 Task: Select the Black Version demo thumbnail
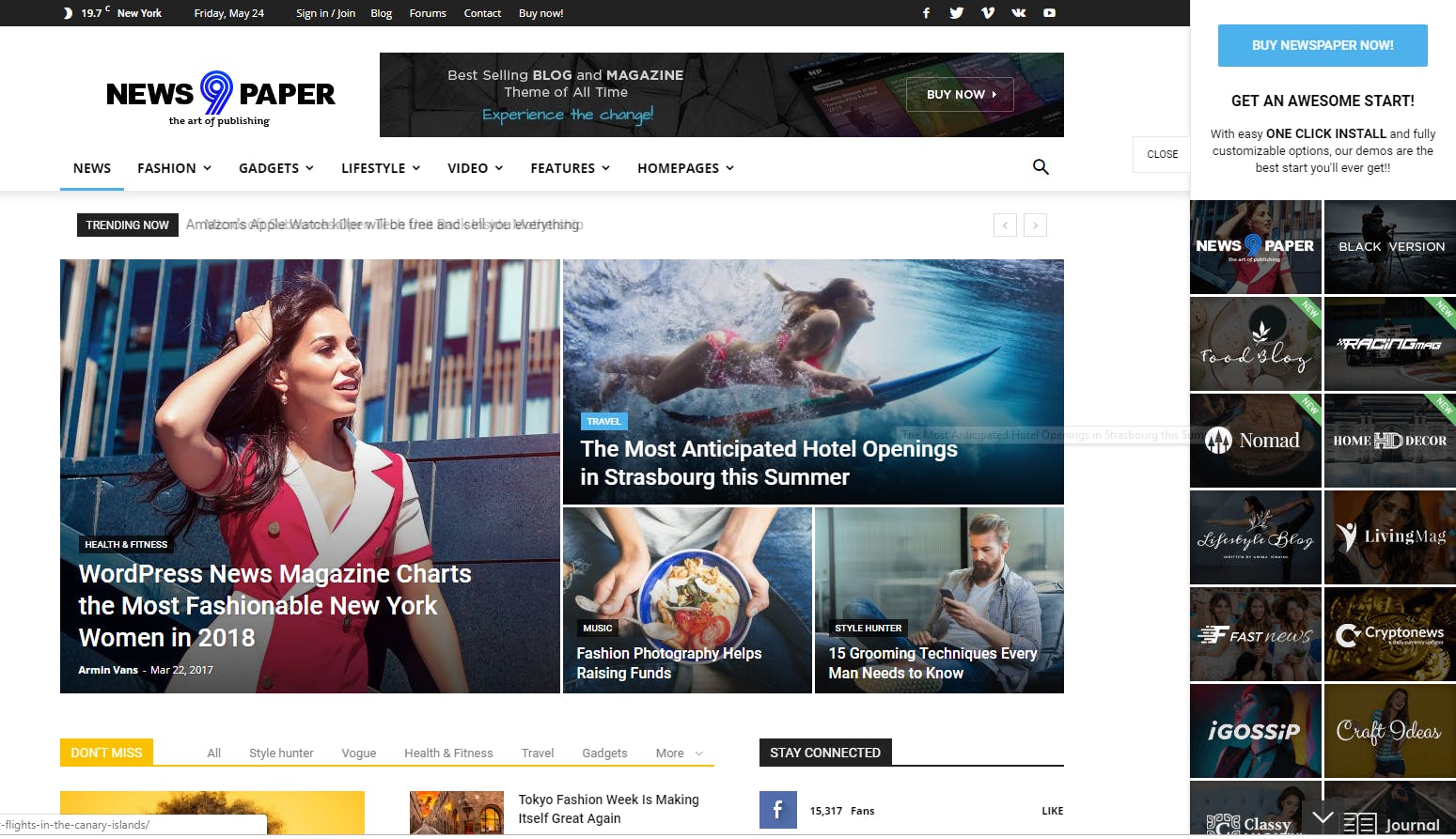pos(1390,247)
